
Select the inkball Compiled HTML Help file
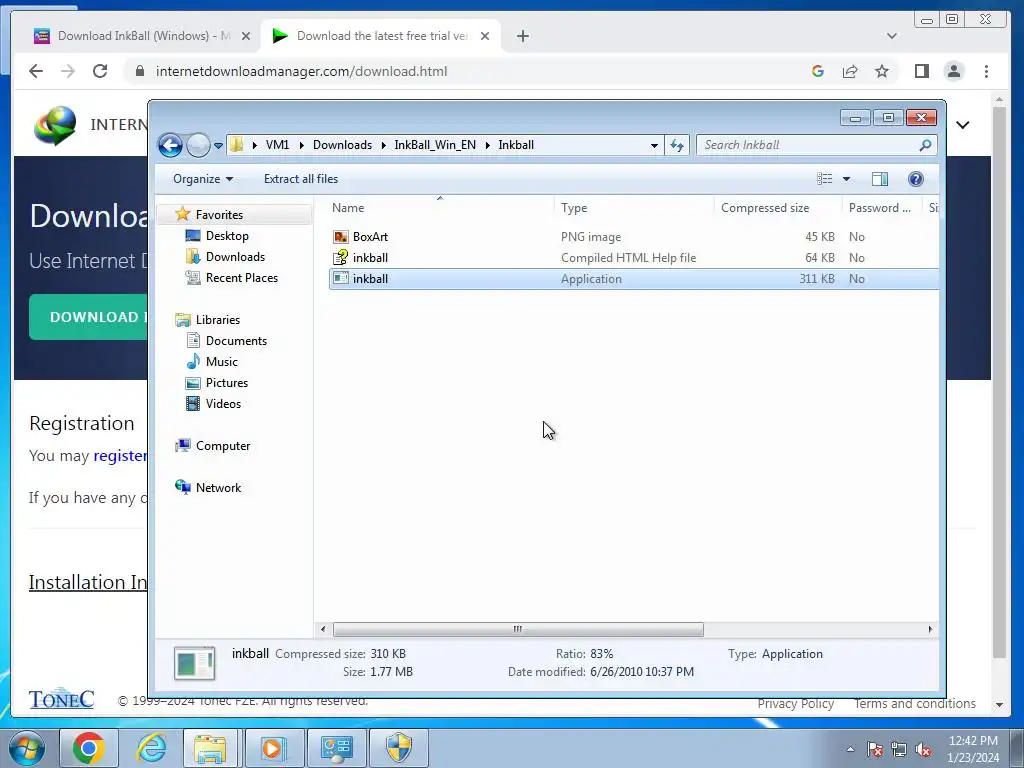click(x=633, y=258)
